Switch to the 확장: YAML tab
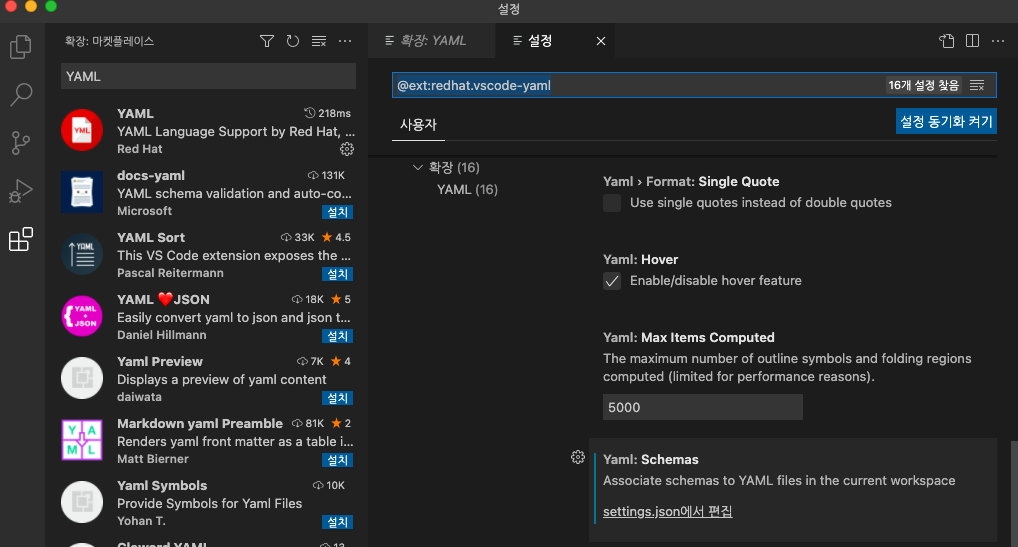 pyautogui.click(x=432, y=41)
